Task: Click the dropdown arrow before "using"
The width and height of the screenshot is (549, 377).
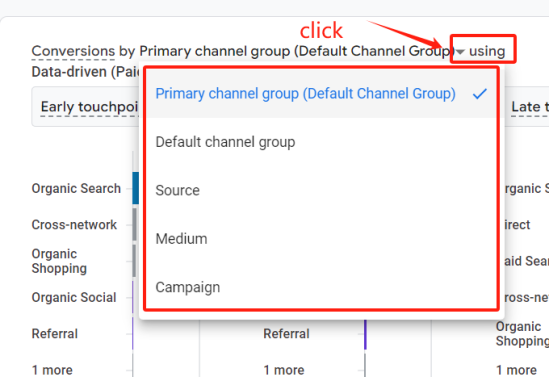Action: (x=461, y=52)
